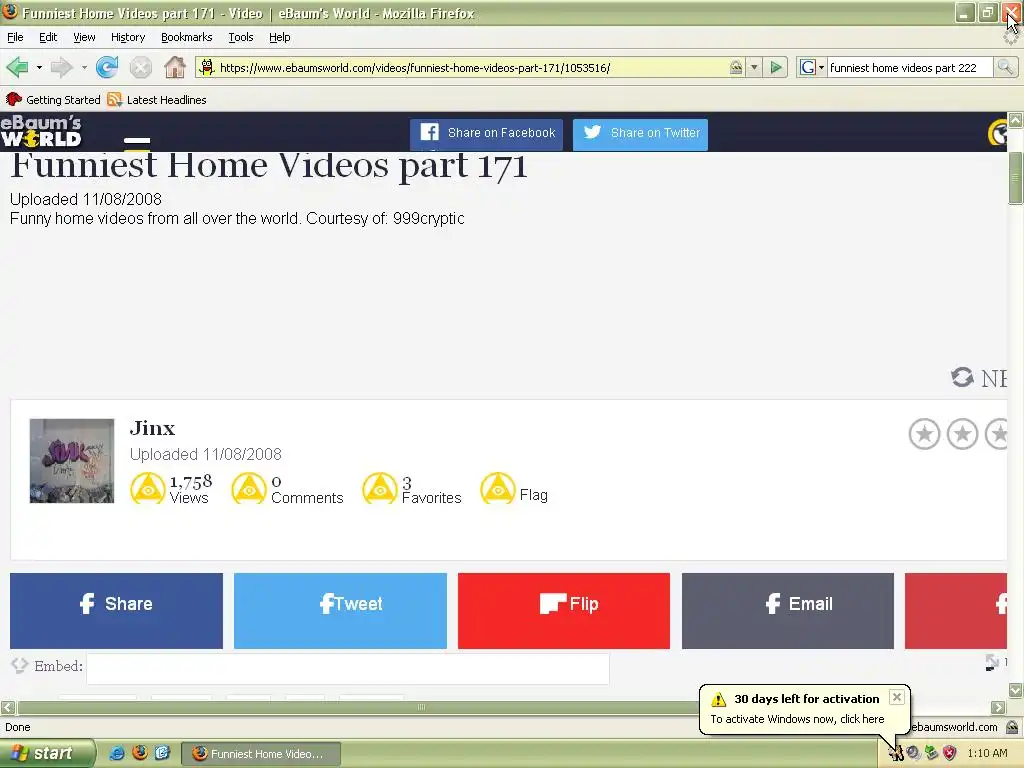
Task: Click the search box with funniest home videos
Action: (910, 68)
